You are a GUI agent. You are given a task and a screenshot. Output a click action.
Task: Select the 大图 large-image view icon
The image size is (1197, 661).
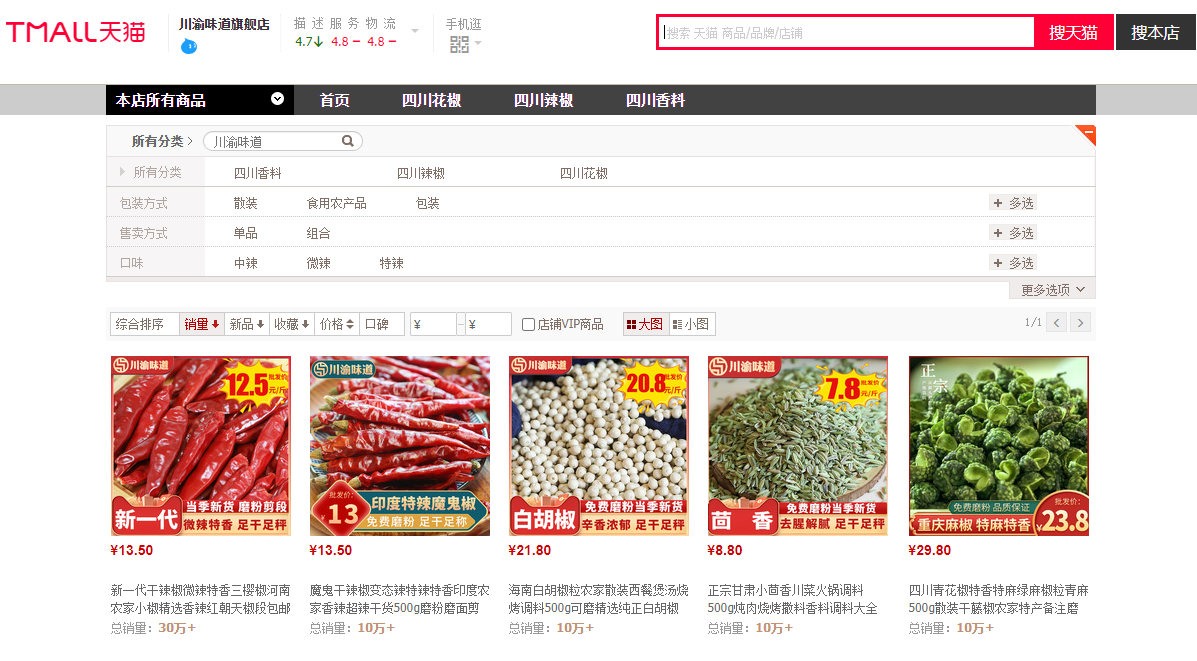click(x=646, y=323)
